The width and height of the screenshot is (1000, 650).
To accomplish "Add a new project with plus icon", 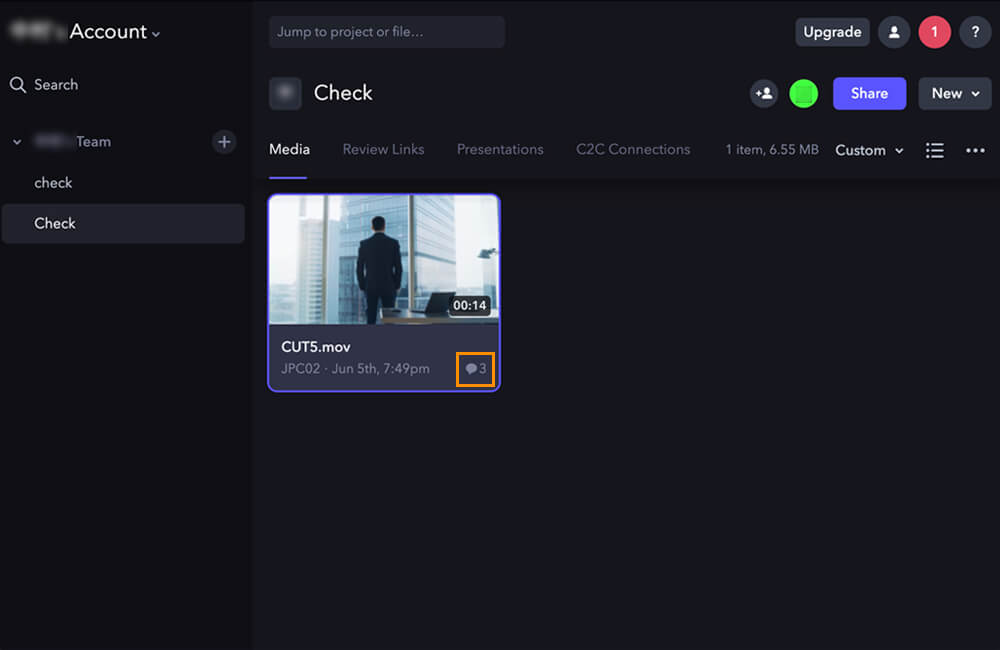I will point(224,142).
